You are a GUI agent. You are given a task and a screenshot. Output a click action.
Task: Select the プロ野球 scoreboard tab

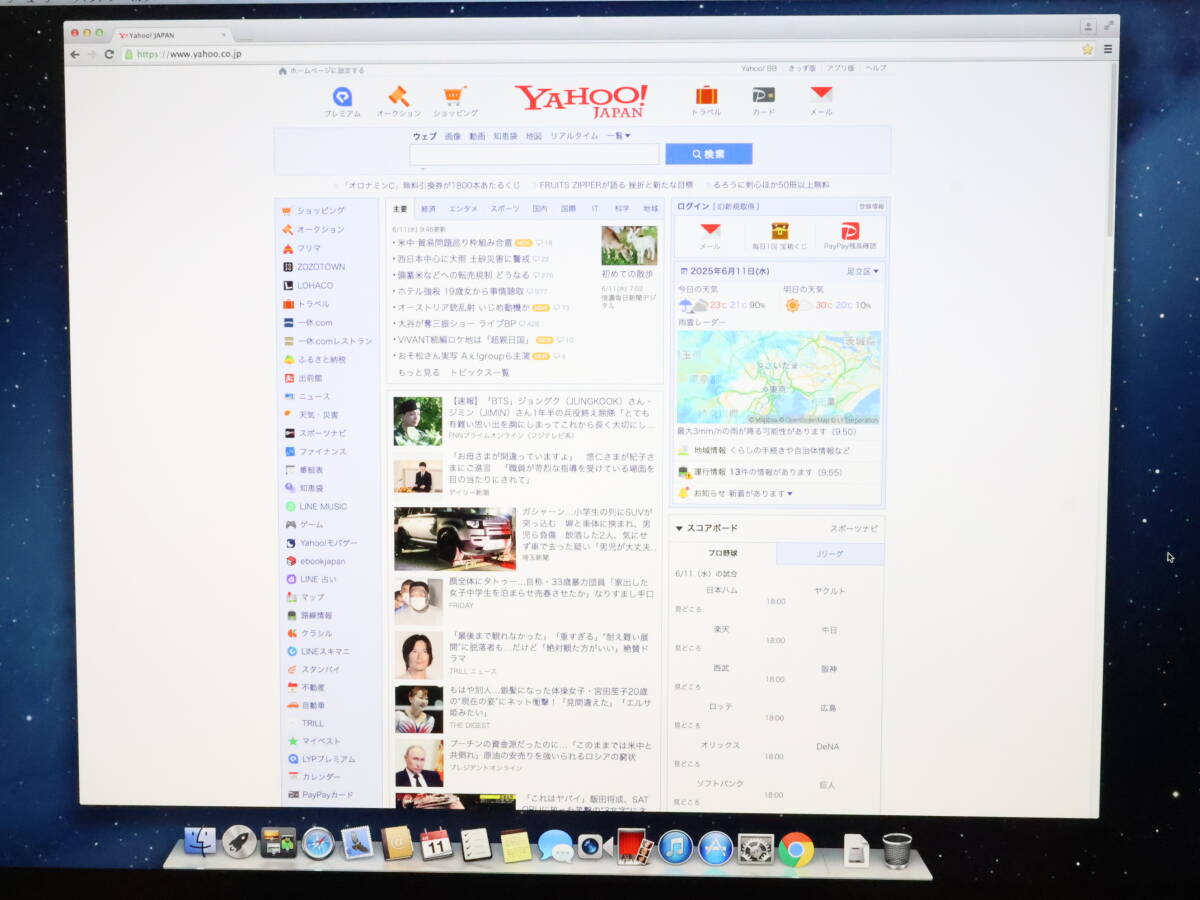click(723, 553)
